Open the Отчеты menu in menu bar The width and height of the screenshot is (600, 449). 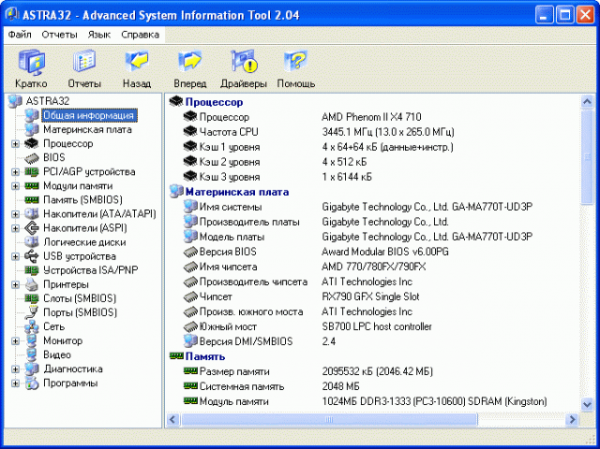pos(59,35)
